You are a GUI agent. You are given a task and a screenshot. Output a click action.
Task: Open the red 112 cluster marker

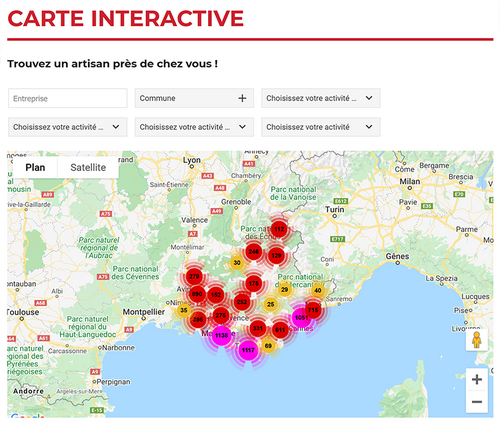pos(279,229)
